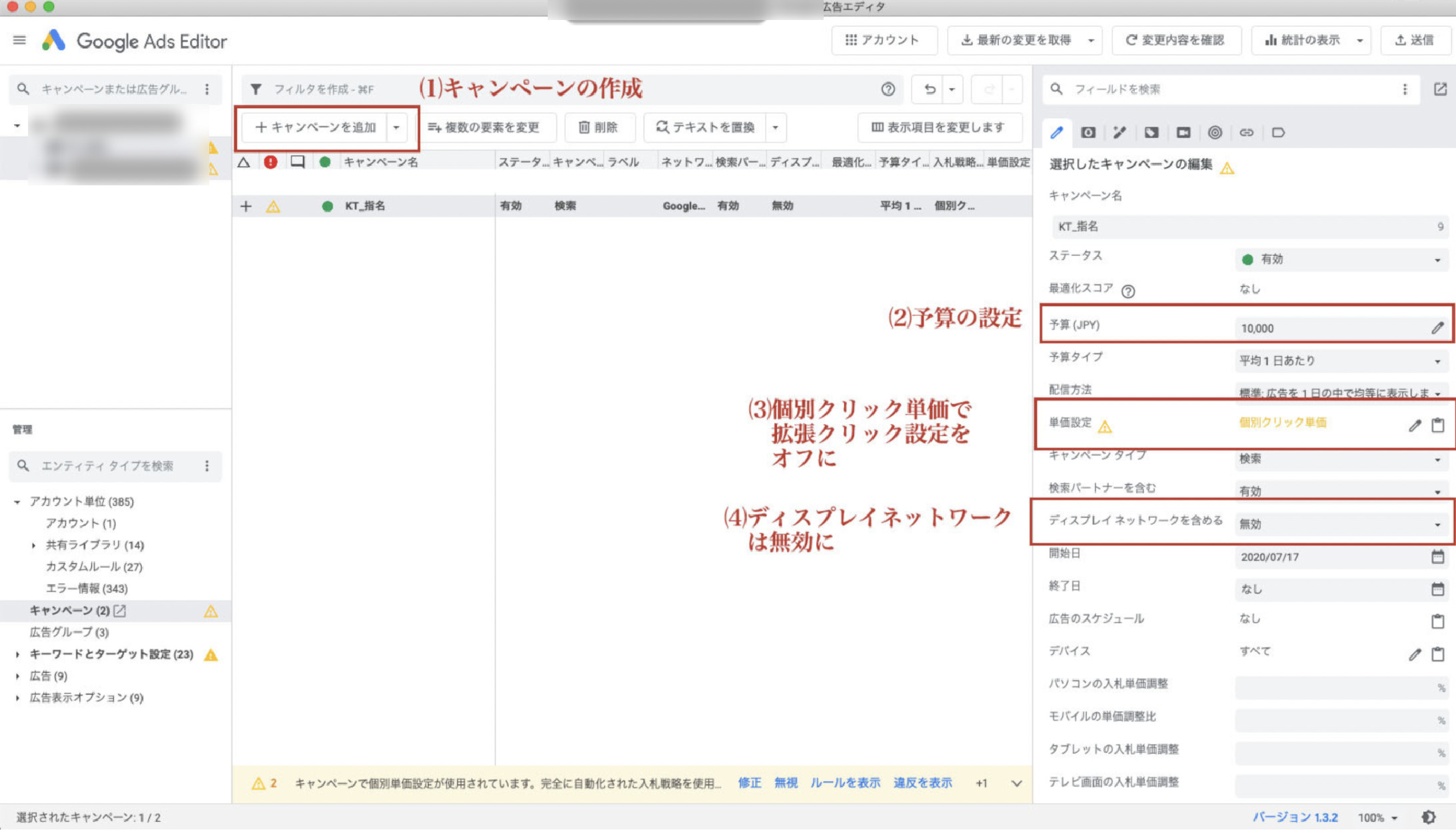Click the help question mark icon
Screen dimensions: 1456x836
tap(888, 89)
